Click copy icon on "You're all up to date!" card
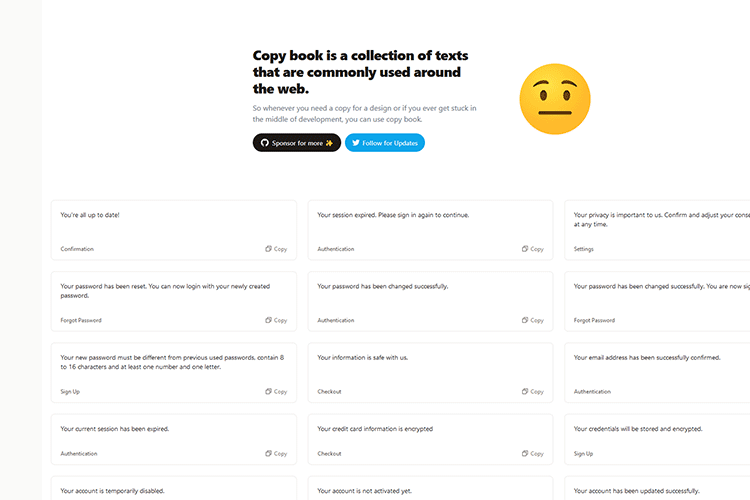 tap(276, 249)
